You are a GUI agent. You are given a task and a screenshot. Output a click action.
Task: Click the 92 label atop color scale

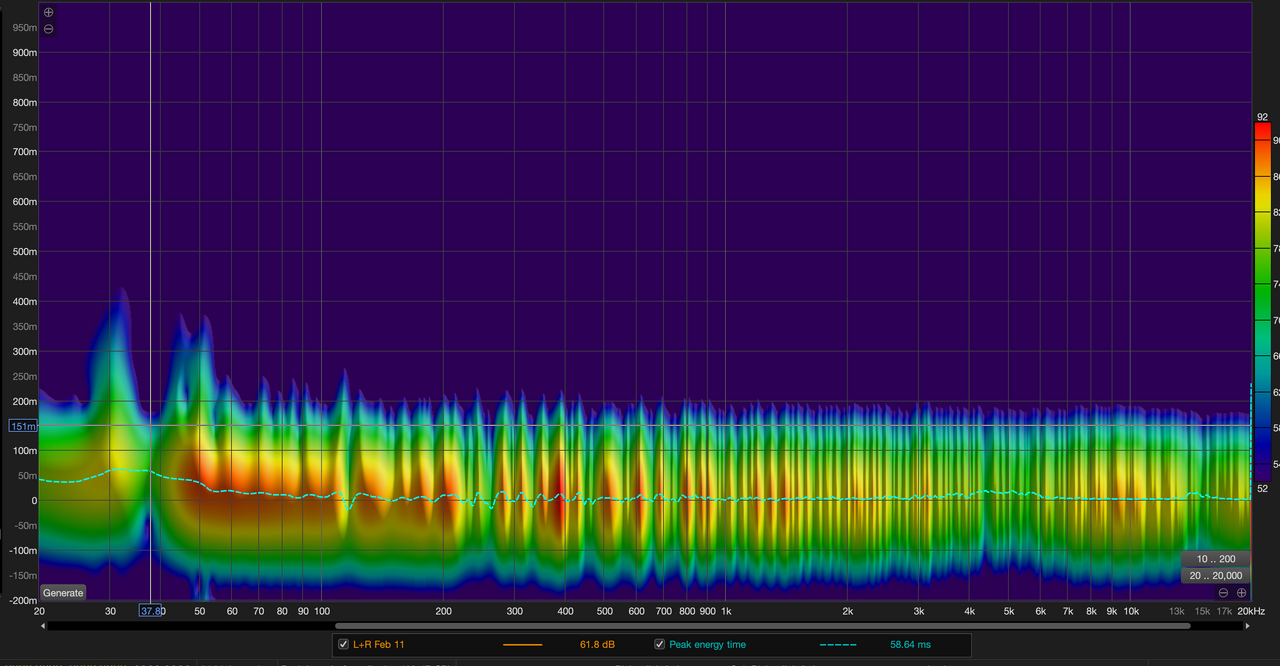[1262, 117]
